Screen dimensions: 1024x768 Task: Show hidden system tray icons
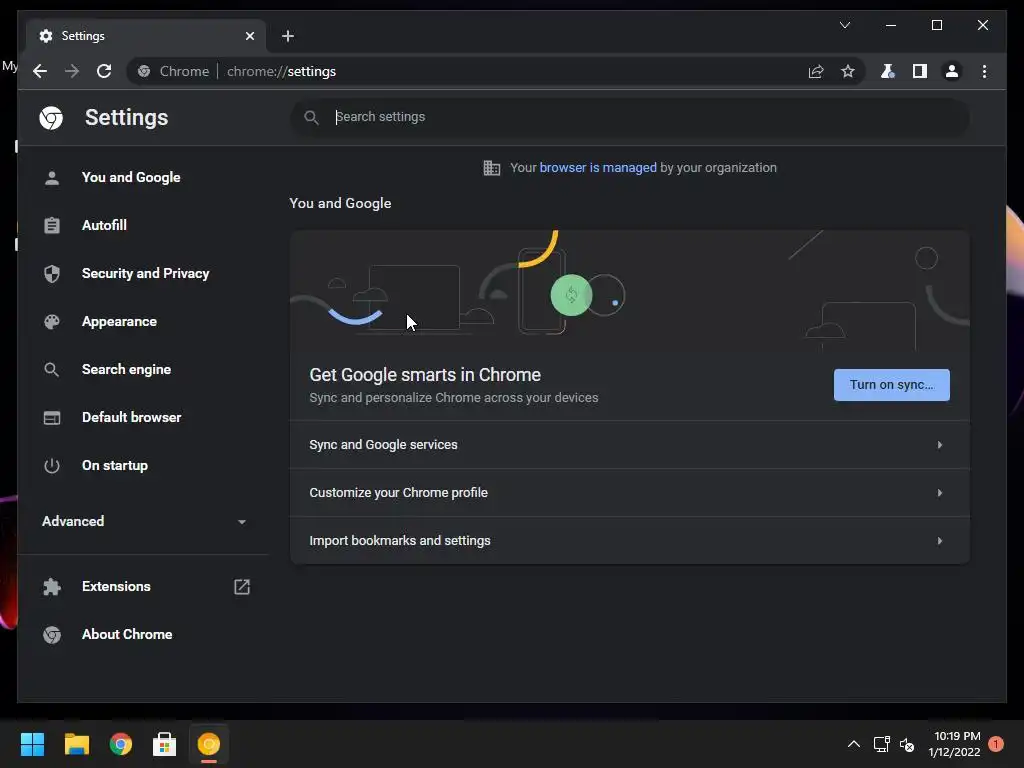point(854,744)
